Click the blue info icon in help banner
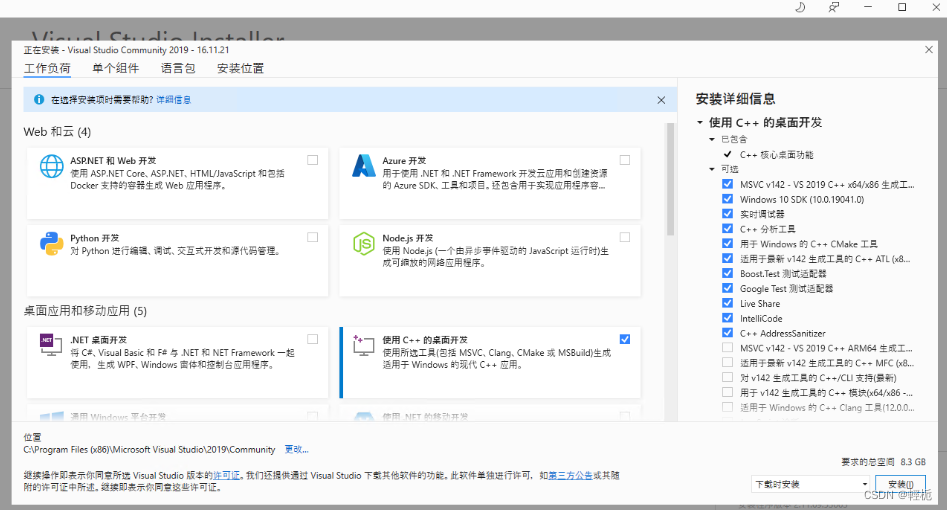947x510 pixels. (x=39, y=99)
